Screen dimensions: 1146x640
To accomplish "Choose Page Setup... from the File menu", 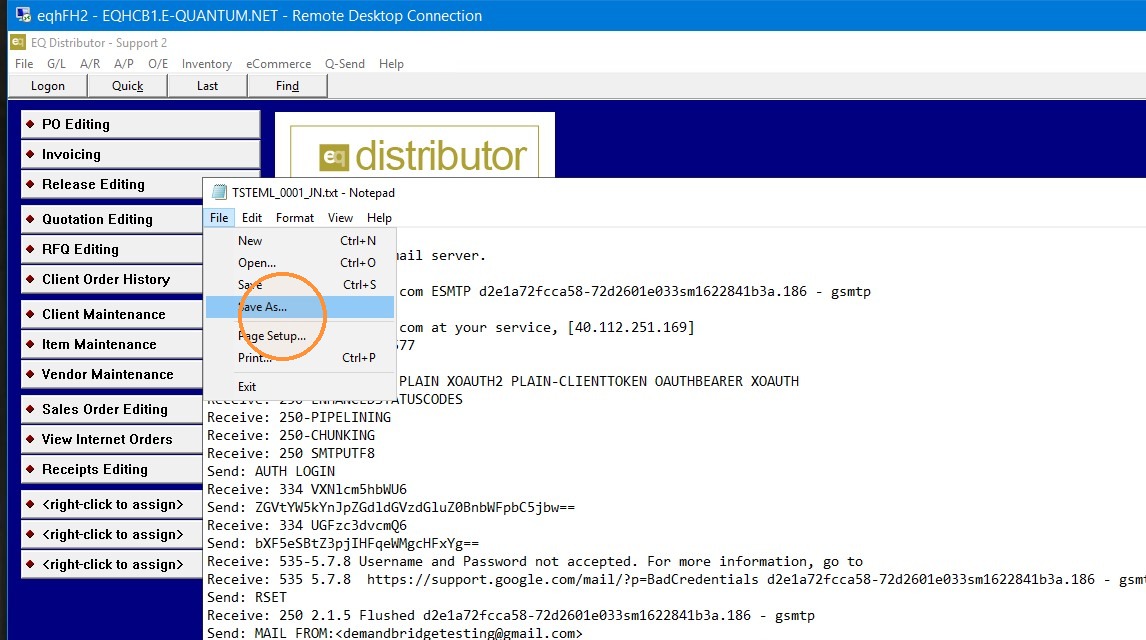I will pos(300,336).
